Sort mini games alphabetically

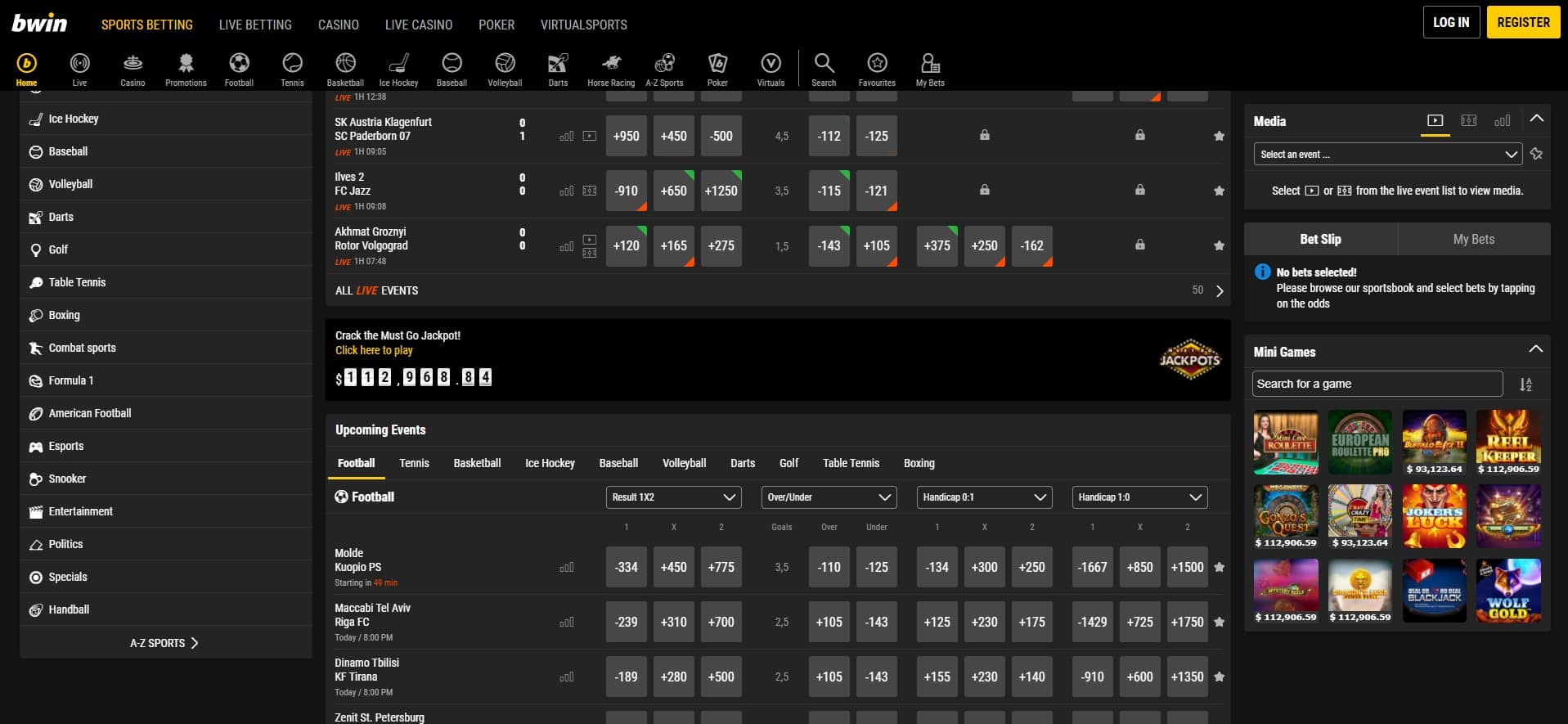[x=1526, y=384]
